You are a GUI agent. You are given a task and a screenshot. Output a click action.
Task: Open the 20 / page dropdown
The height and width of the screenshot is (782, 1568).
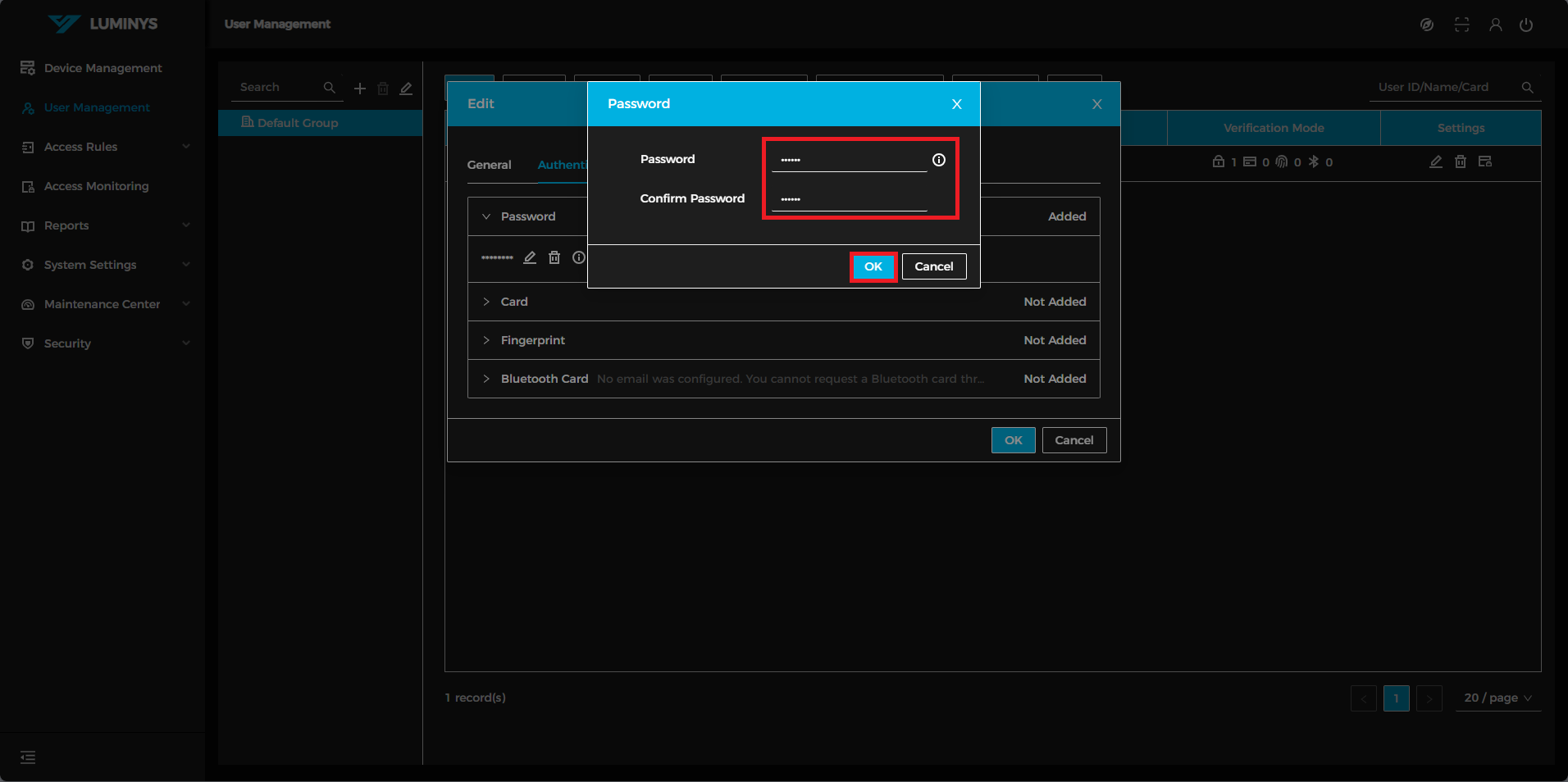tap(1497, 698)
